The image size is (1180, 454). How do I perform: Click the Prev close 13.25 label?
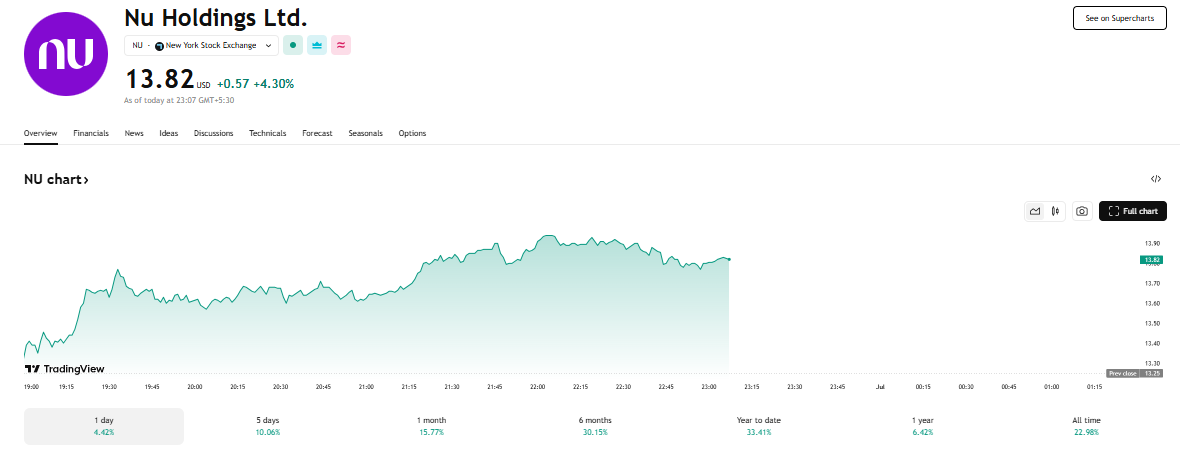click(1135, 373)
